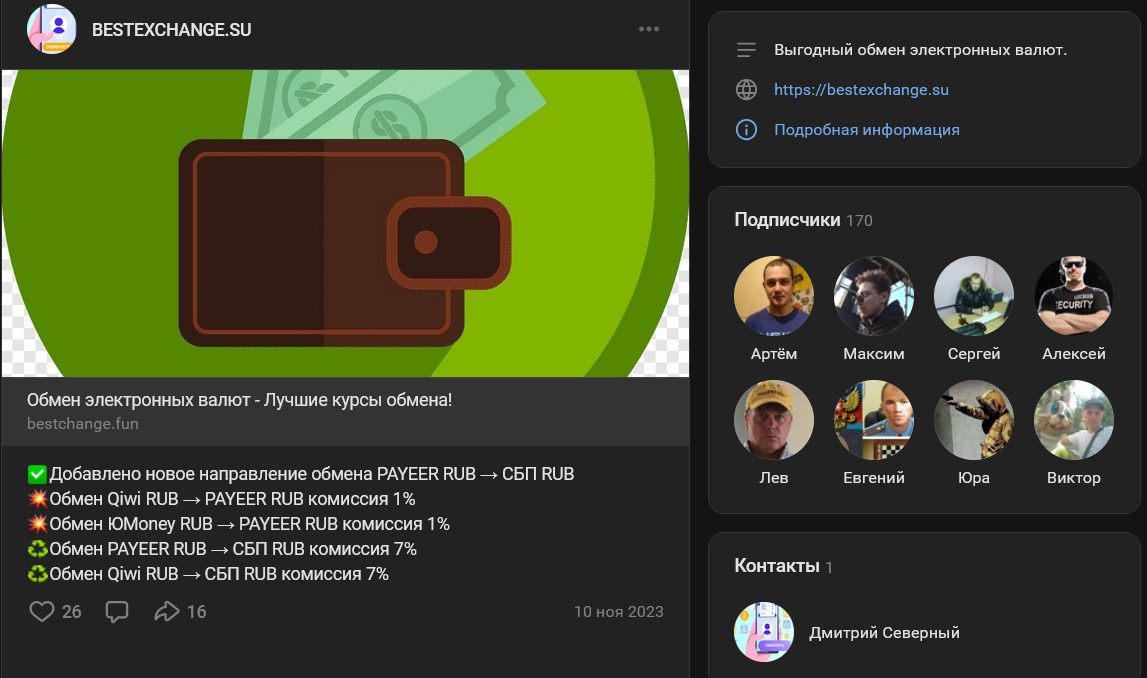Open contact Дмитрий Северный's avatar
Viewport: 1147px width, 678px height.
click(x=764, y=632)
